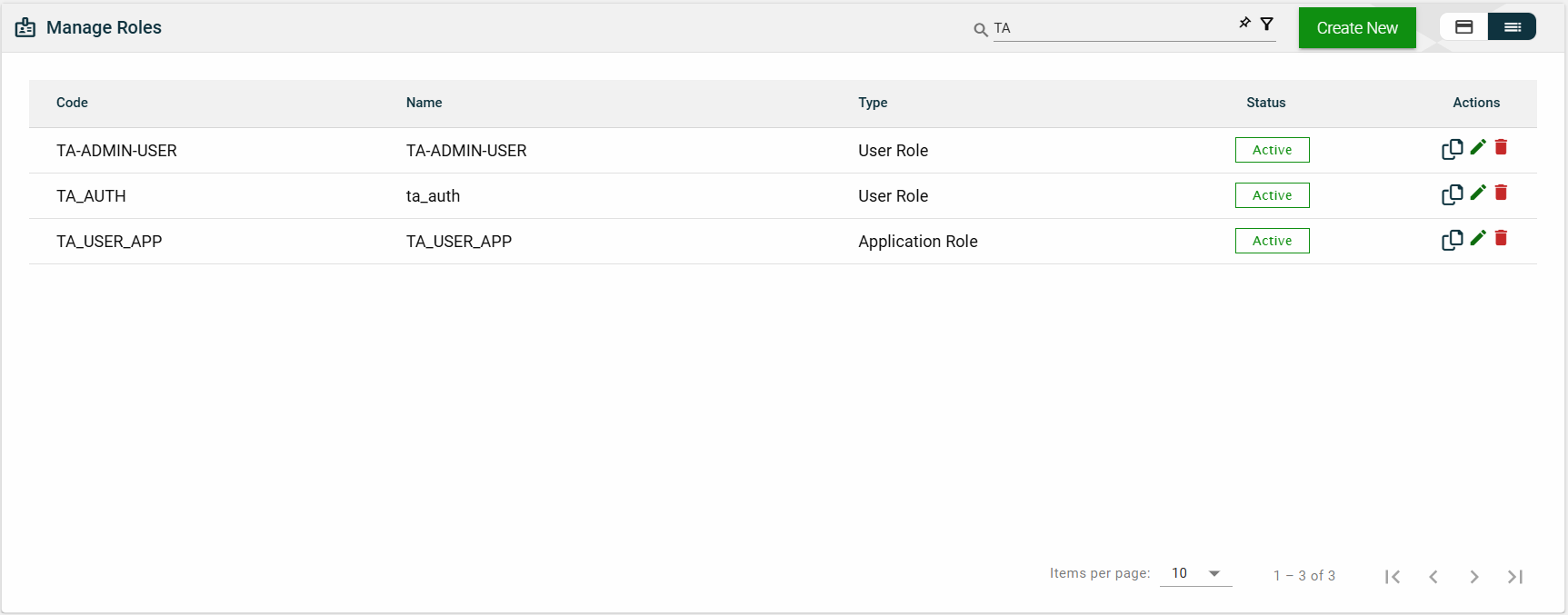Click the Active status of TA_AUTH

(1272, 195)
